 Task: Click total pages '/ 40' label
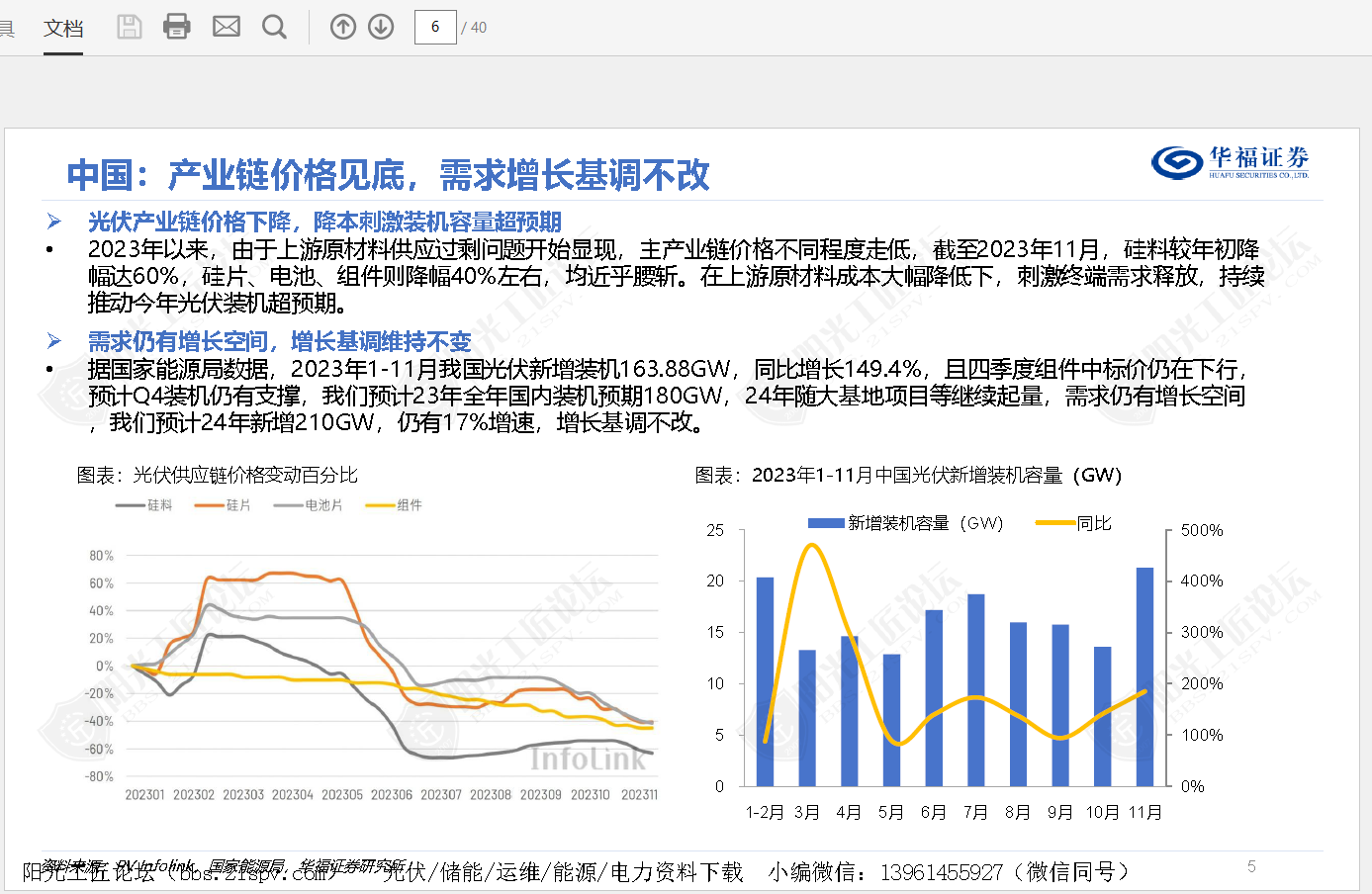click(475, 28)
